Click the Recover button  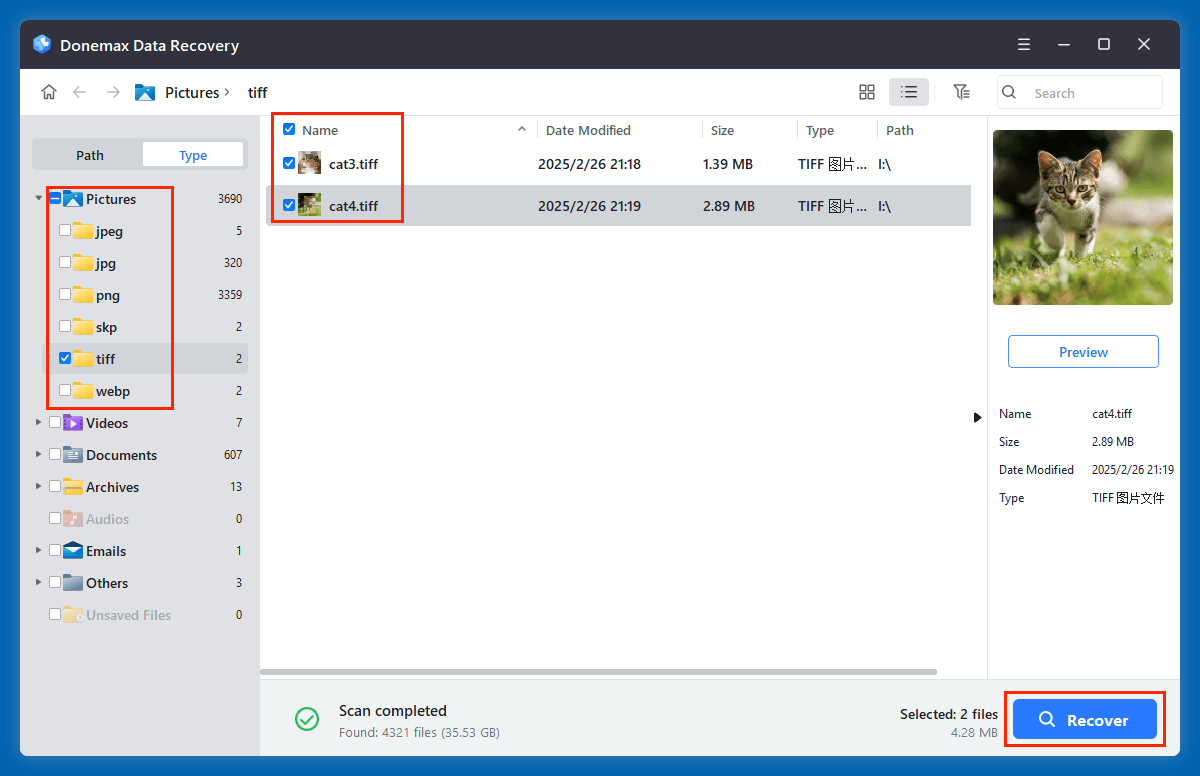(x=1084, y=720)
